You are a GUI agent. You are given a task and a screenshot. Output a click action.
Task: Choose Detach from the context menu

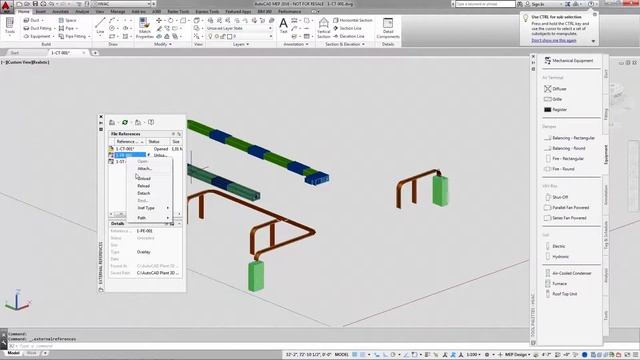pos(149,193)
